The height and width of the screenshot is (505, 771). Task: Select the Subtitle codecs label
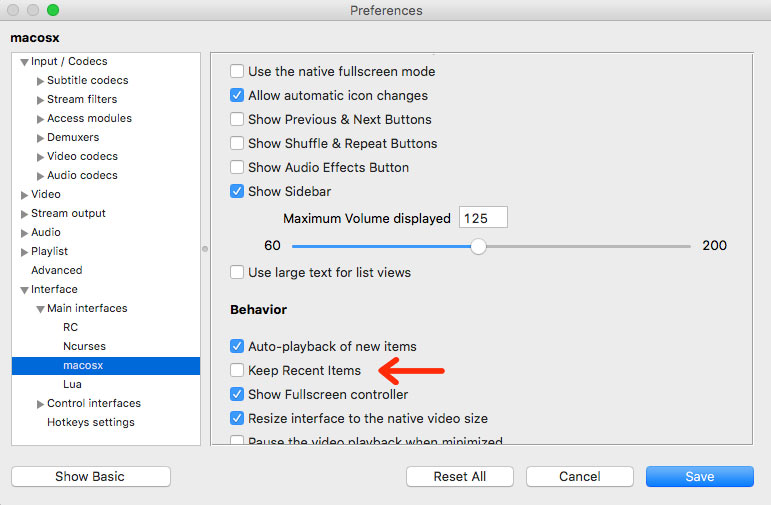pyautogui.click(x=88, y=80)
